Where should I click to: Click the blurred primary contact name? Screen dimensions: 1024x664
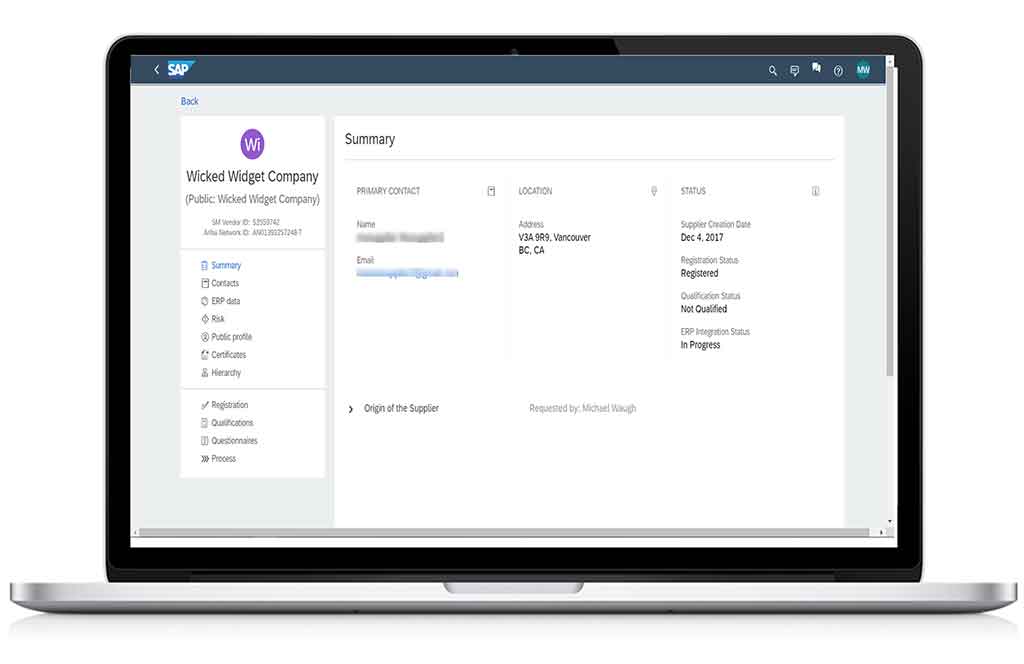(x=400, y=237)
